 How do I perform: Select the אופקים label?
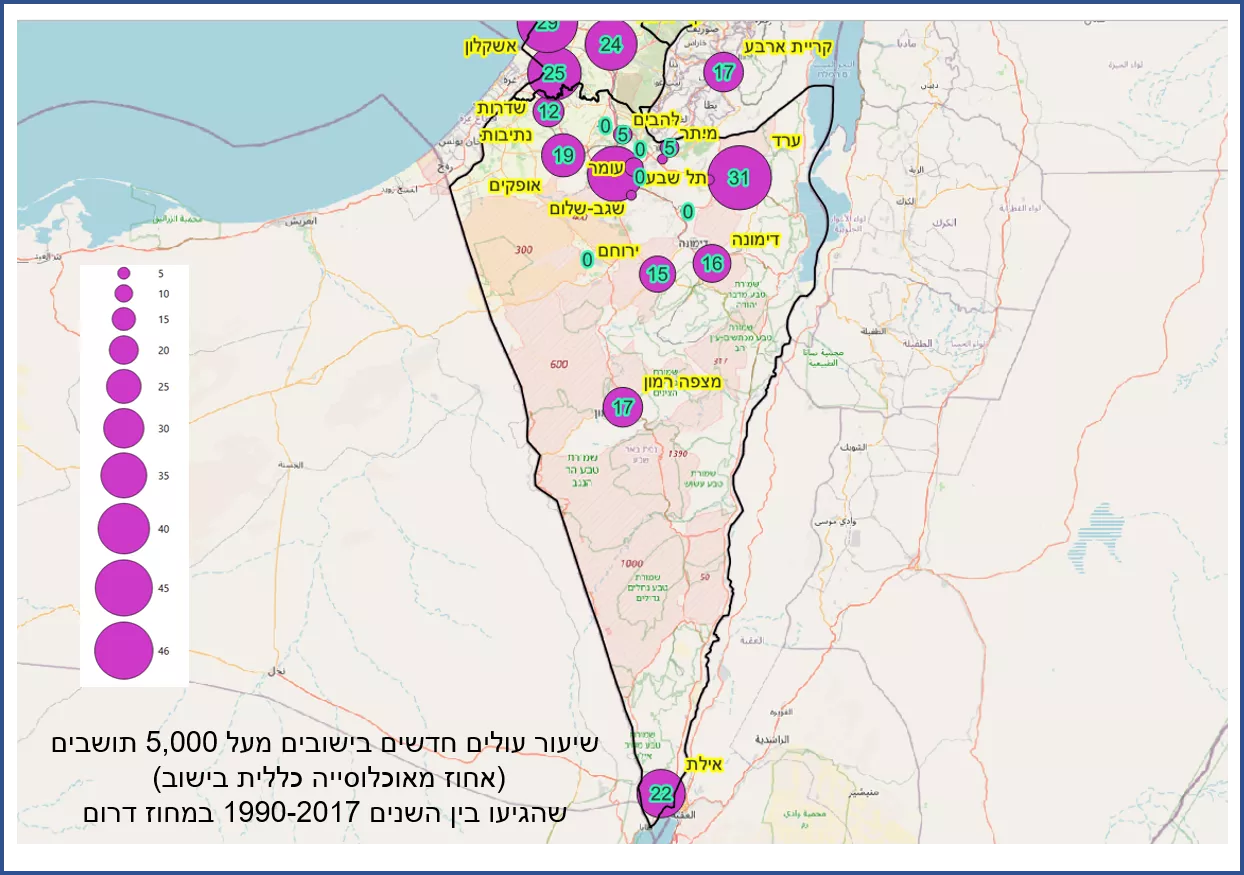pos(514,186)
